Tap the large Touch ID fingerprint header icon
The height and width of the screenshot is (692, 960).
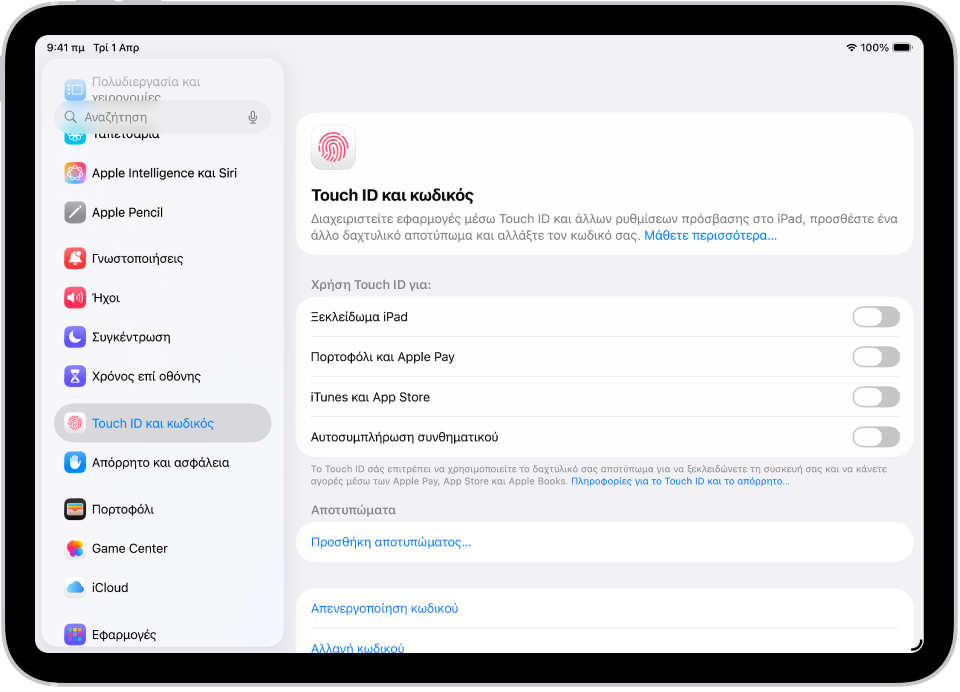(x=334, y=148)
